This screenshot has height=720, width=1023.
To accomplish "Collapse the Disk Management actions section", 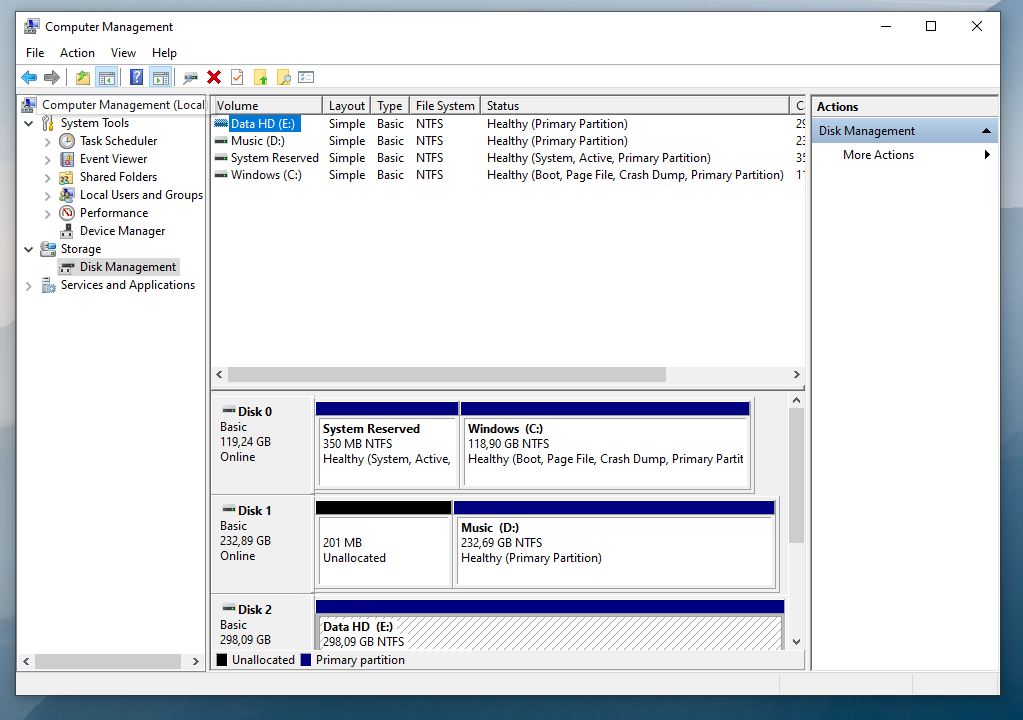I will tap(986, 131).
